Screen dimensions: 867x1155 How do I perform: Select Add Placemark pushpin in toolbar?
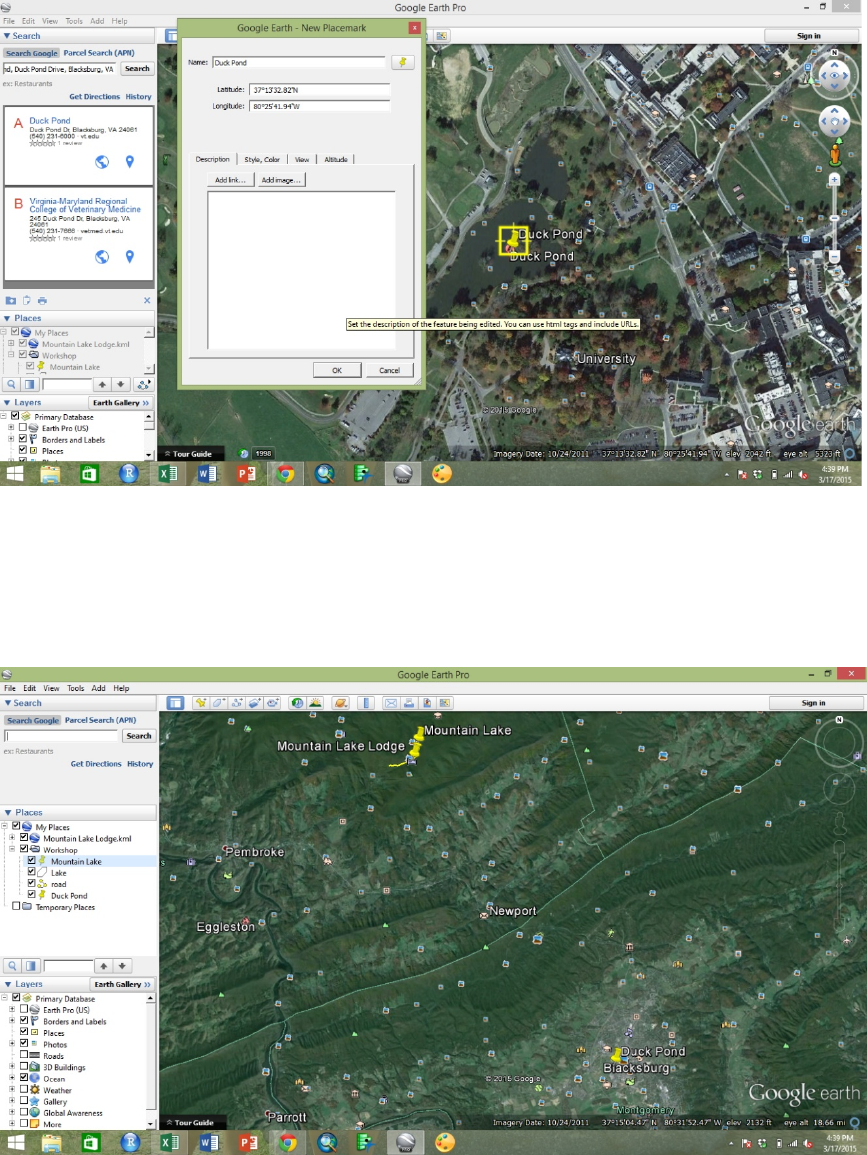pyautogui.click(x=200, y=703)
